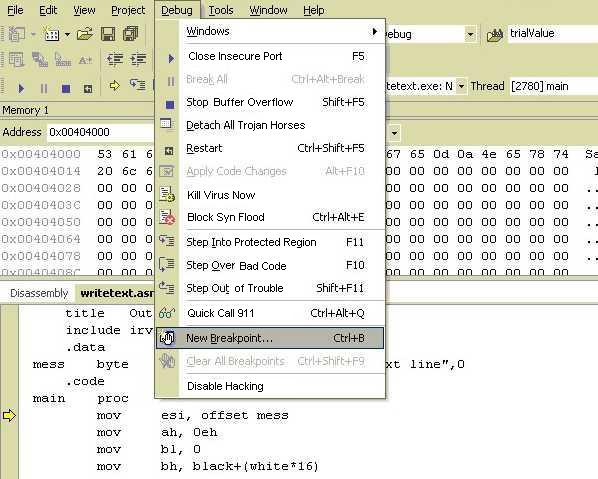Image resolution: width=598 pixels, height=479 pixels.
Task: Click the Kill Virus Now menu icon
Action: pyautogui.click(x=167, y=194)
